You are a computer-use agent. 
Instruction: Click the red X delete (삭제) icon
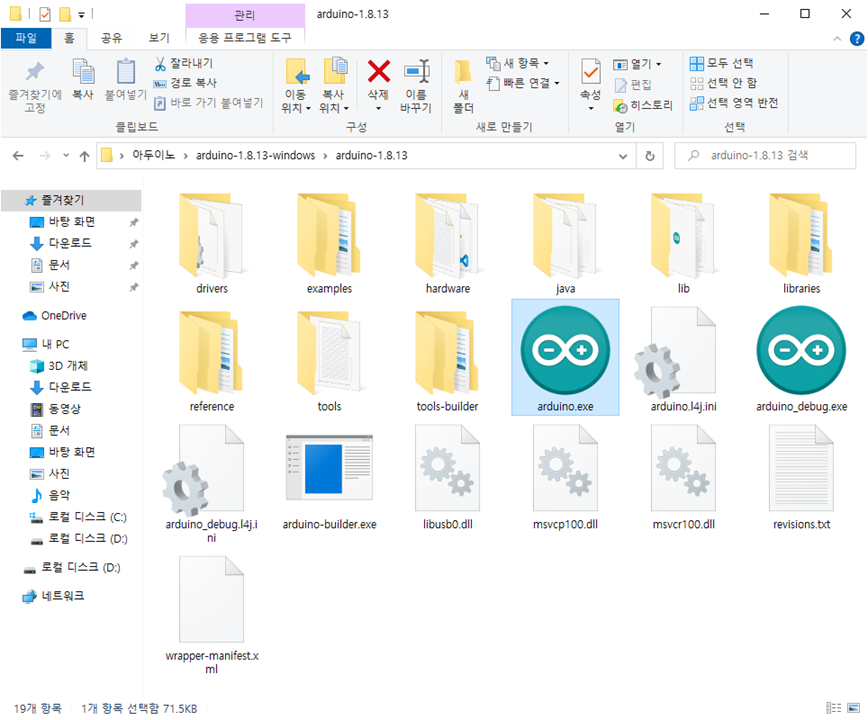point(379,72)
